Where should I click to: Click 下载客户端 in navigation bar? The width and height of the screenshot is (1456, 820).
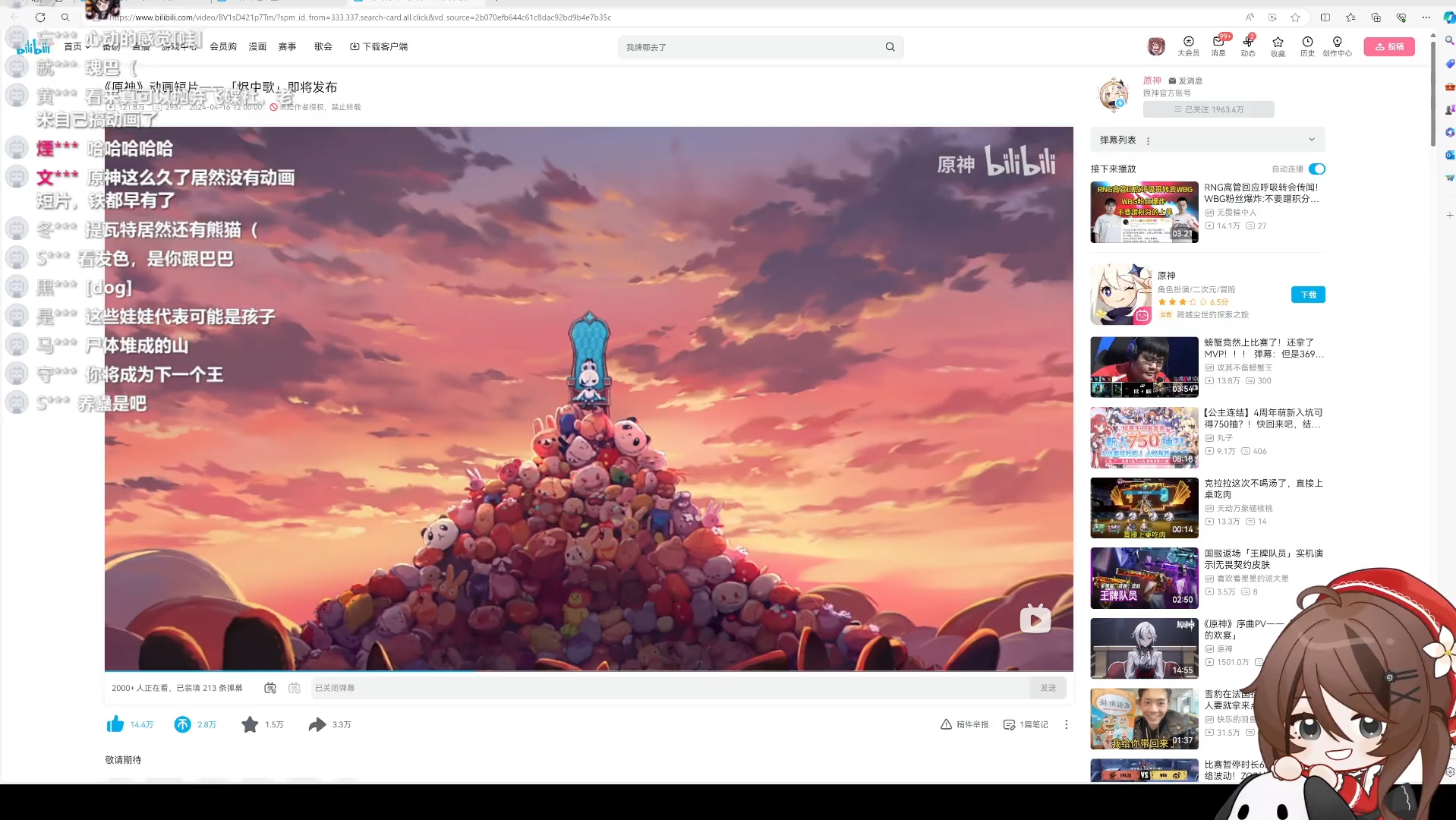coord(378,46)
